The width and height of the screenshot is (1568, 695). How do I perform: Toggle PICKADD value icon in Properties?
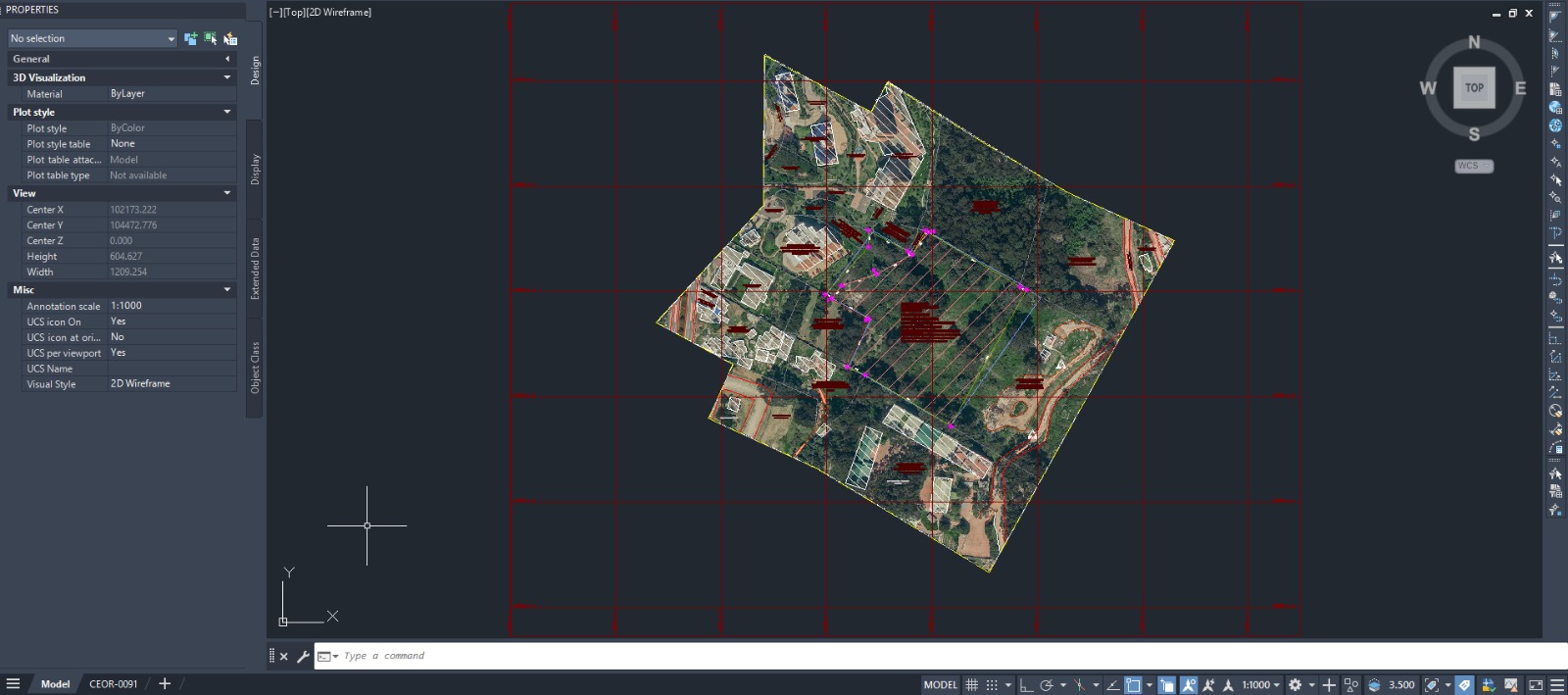190,38
